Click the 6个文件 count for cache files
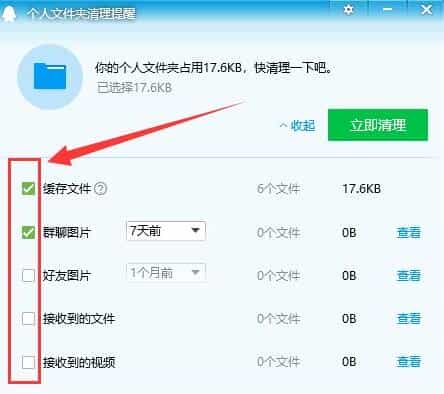The image size is (444, 394). (x=278, y=189)
